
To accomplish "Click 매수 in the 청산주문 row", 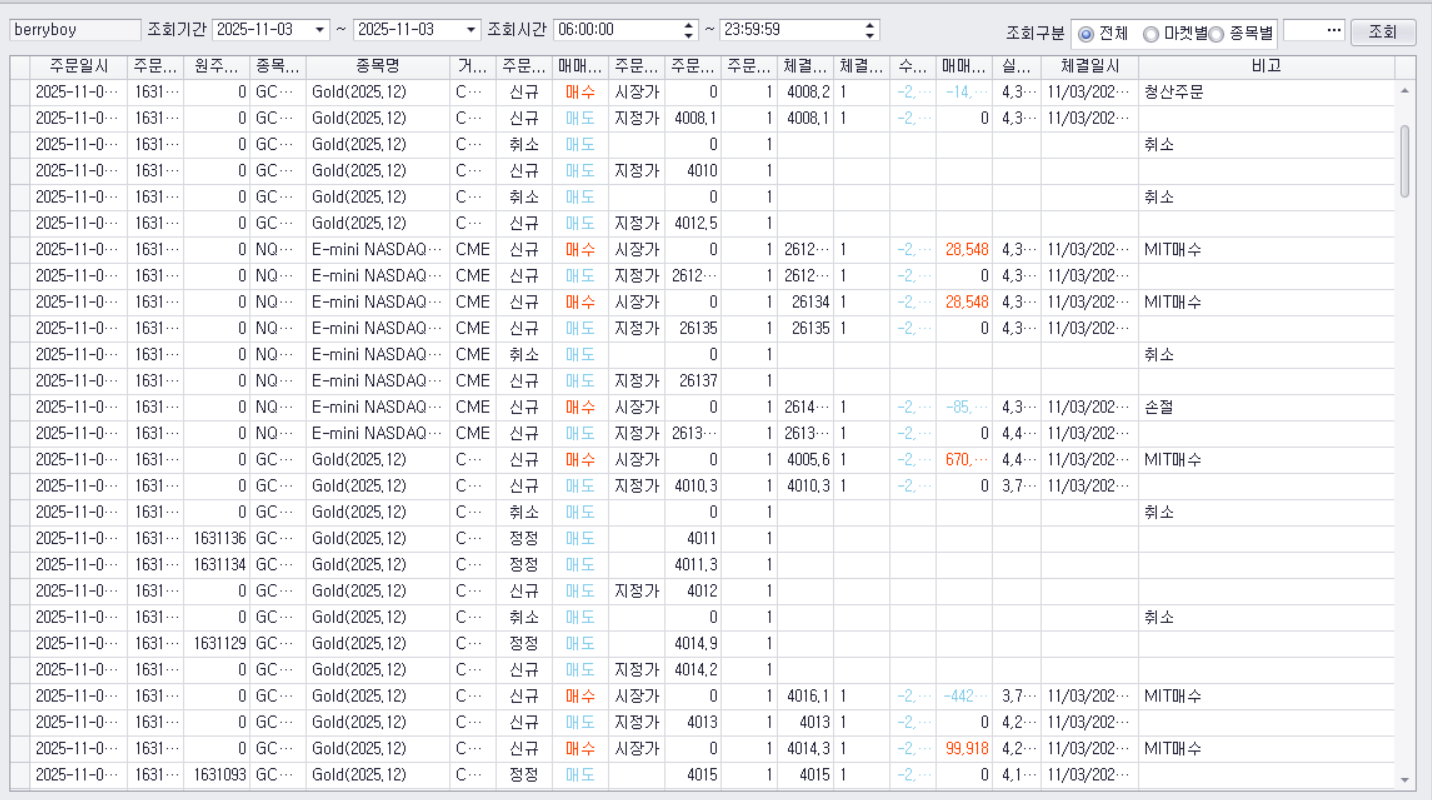I will tap(580, 92).
